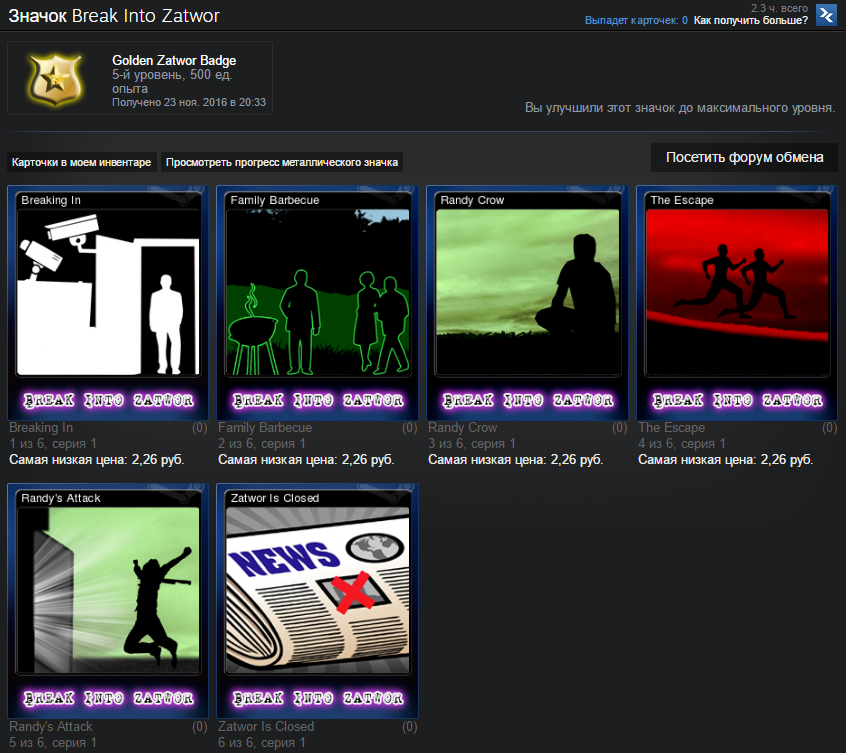Open the Family Barbecue card thumbnail
Viewport: 846px width, 753px height.
[318, 303]
